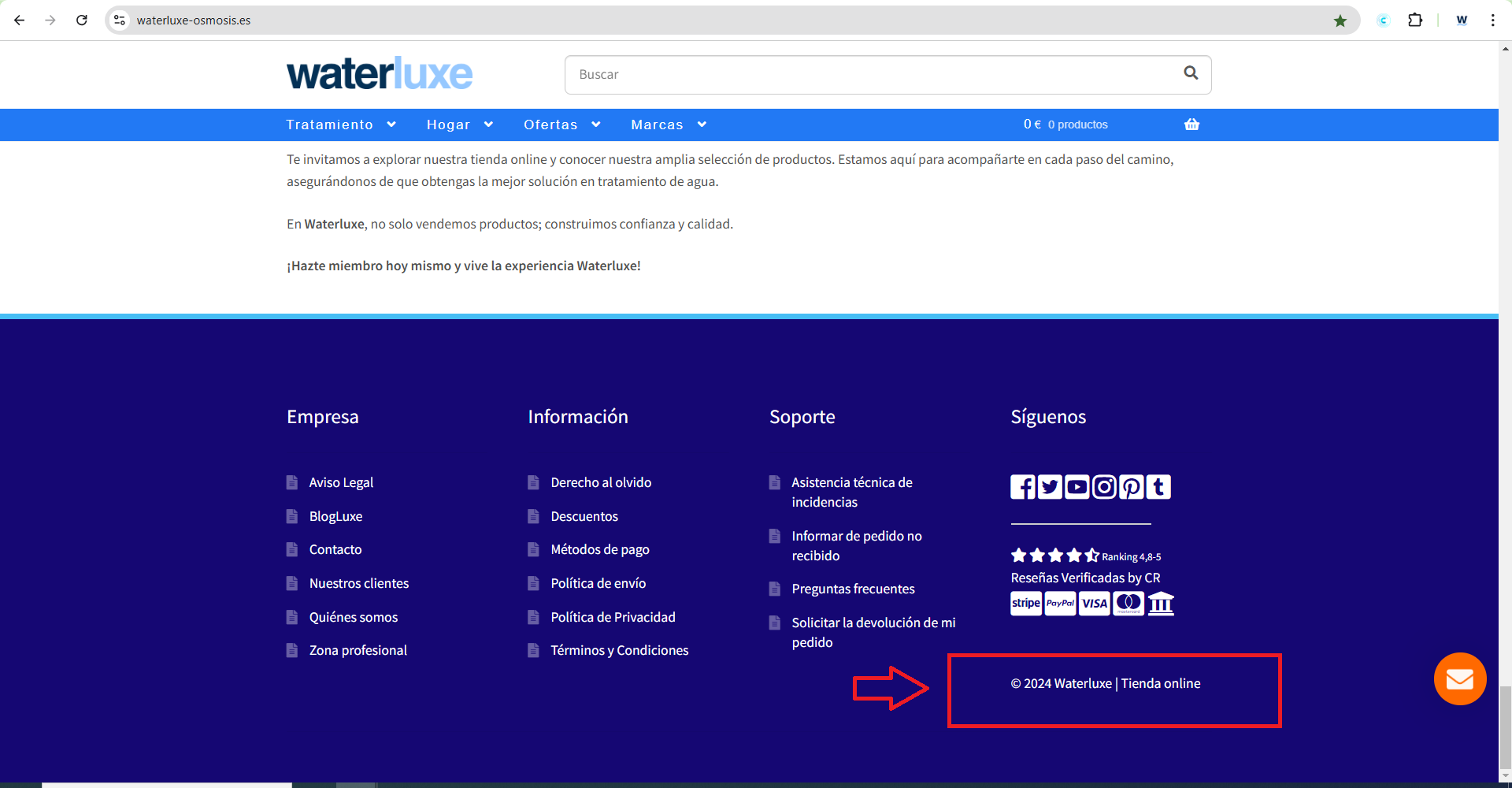1512x788 pixels.
Task: Open the Descuentos link
Action: coord(584,516)
